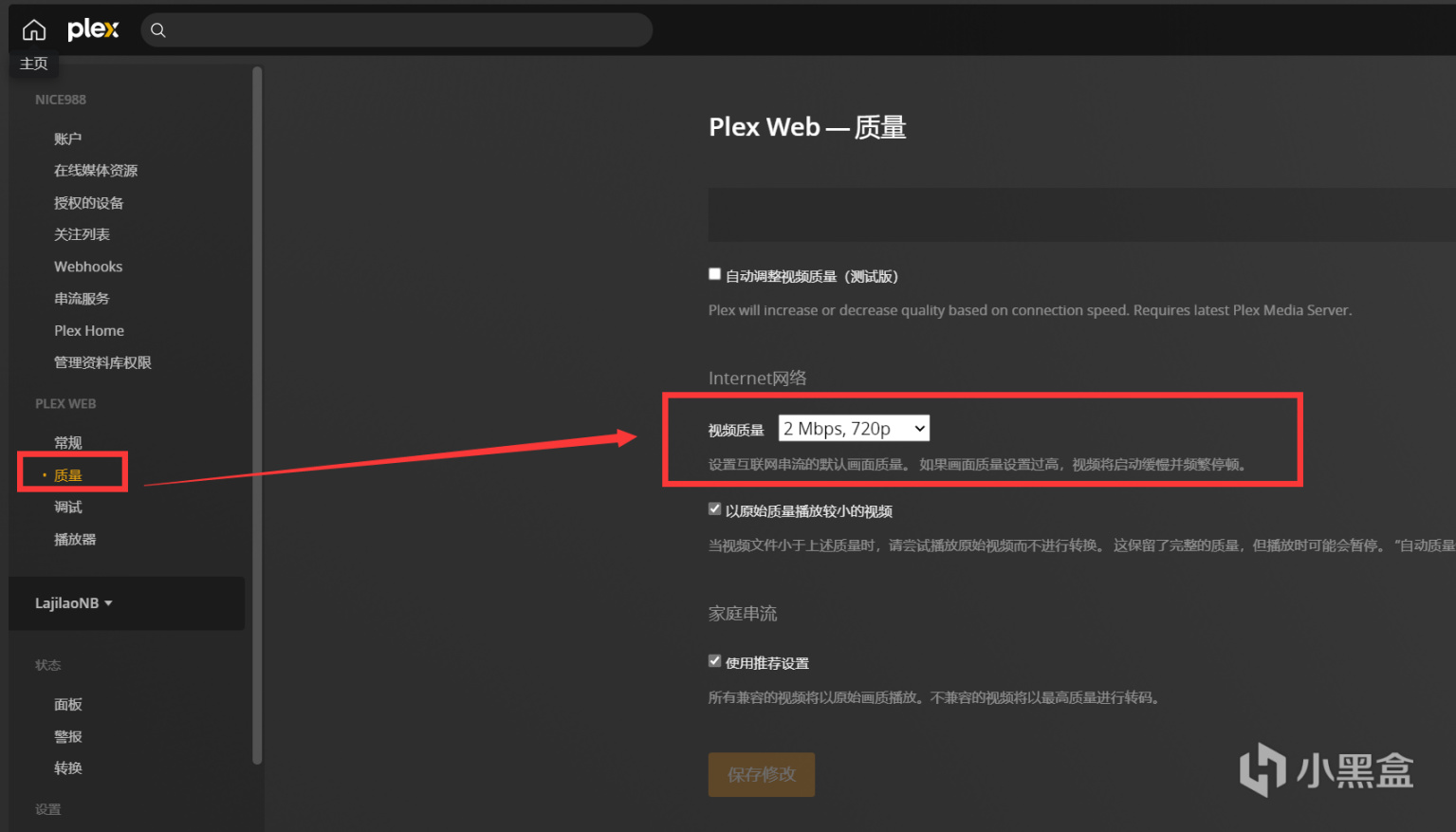Click the 状态 section heading
Viewport: 1456px width, 832px height.
point(47,665)
